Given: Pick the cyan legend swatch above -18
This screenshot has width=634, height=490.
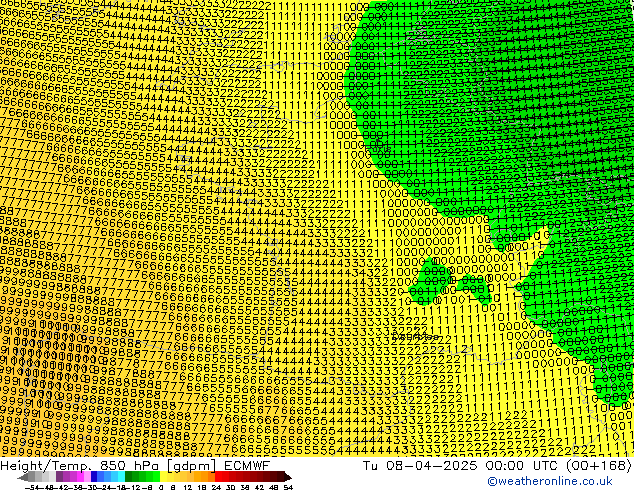Looking at the screenshot, I should (121, 477).
